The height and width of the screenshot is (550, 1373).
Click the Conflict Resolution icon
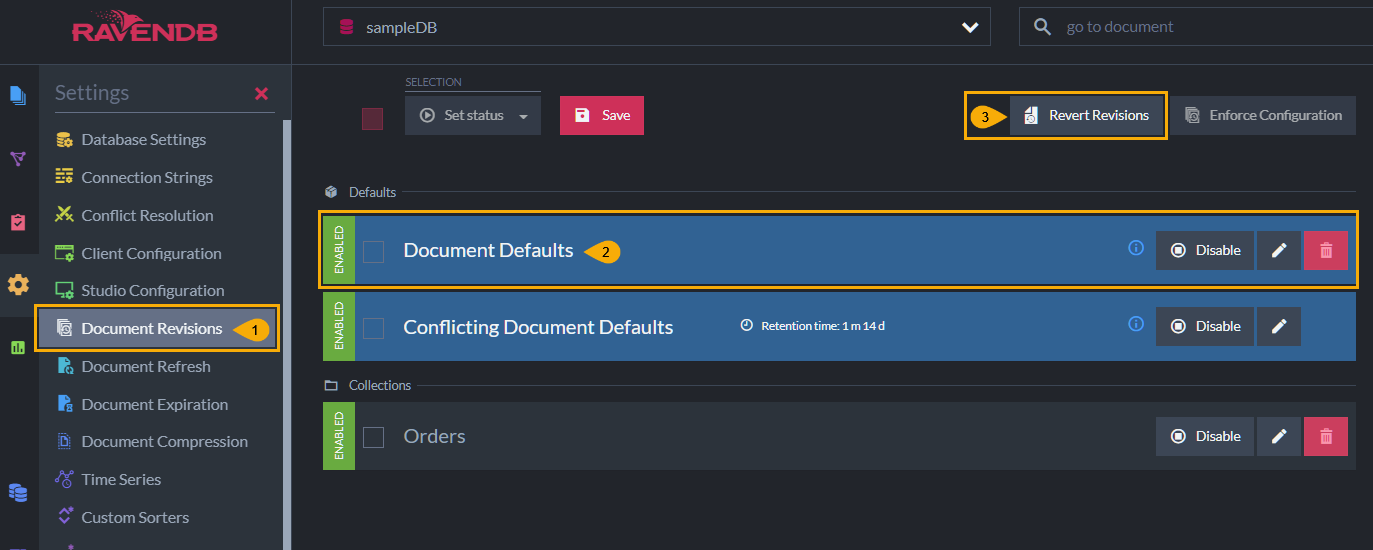tap(64, 214)
